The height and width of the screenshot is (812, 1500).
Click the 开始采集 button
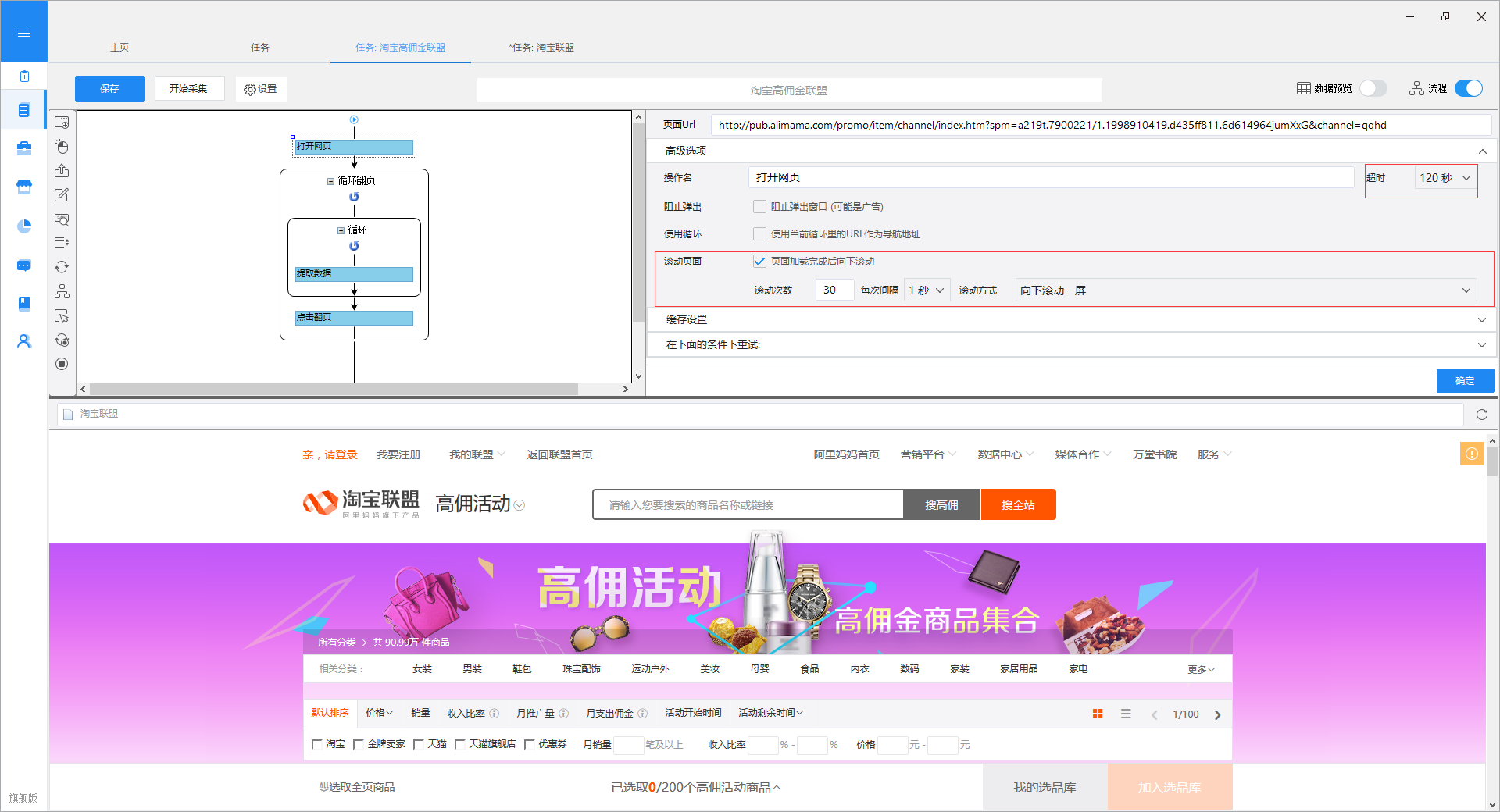[188, 89]
